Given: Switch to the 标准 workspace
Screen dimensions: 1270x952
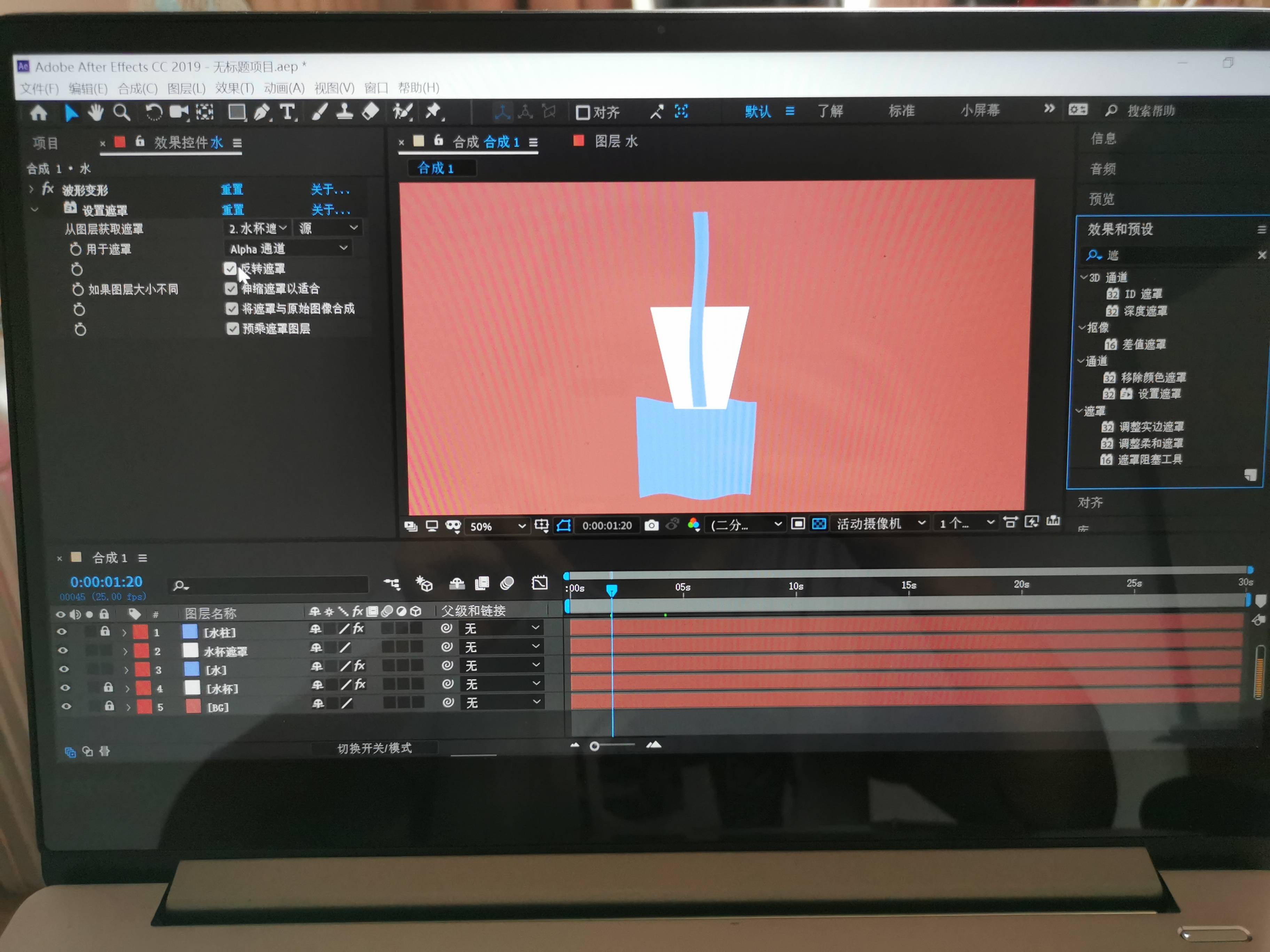Looking at the screenshot, I should click(901, 111).
